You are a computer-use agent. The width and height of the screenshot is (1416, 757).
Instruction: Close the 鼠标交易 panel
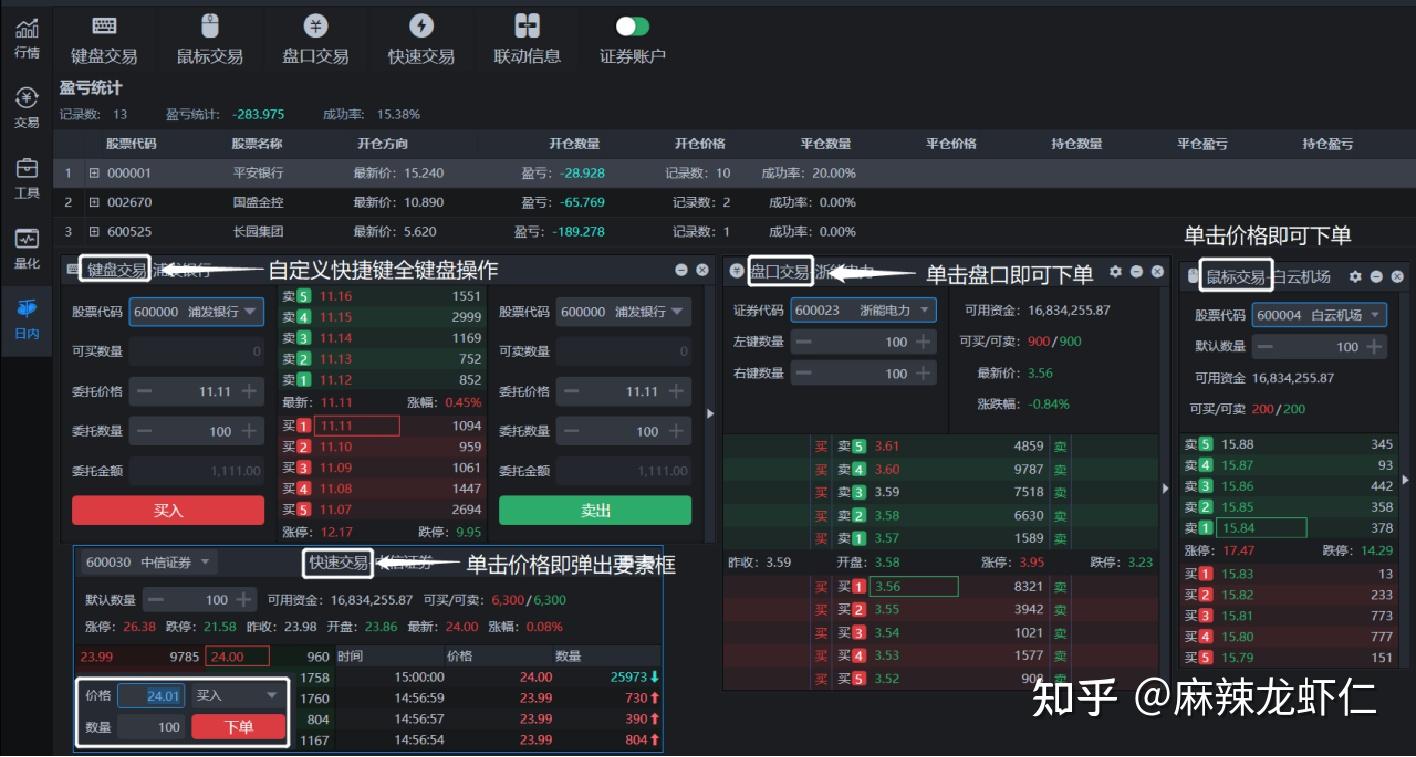click(x=1398, y=277)
